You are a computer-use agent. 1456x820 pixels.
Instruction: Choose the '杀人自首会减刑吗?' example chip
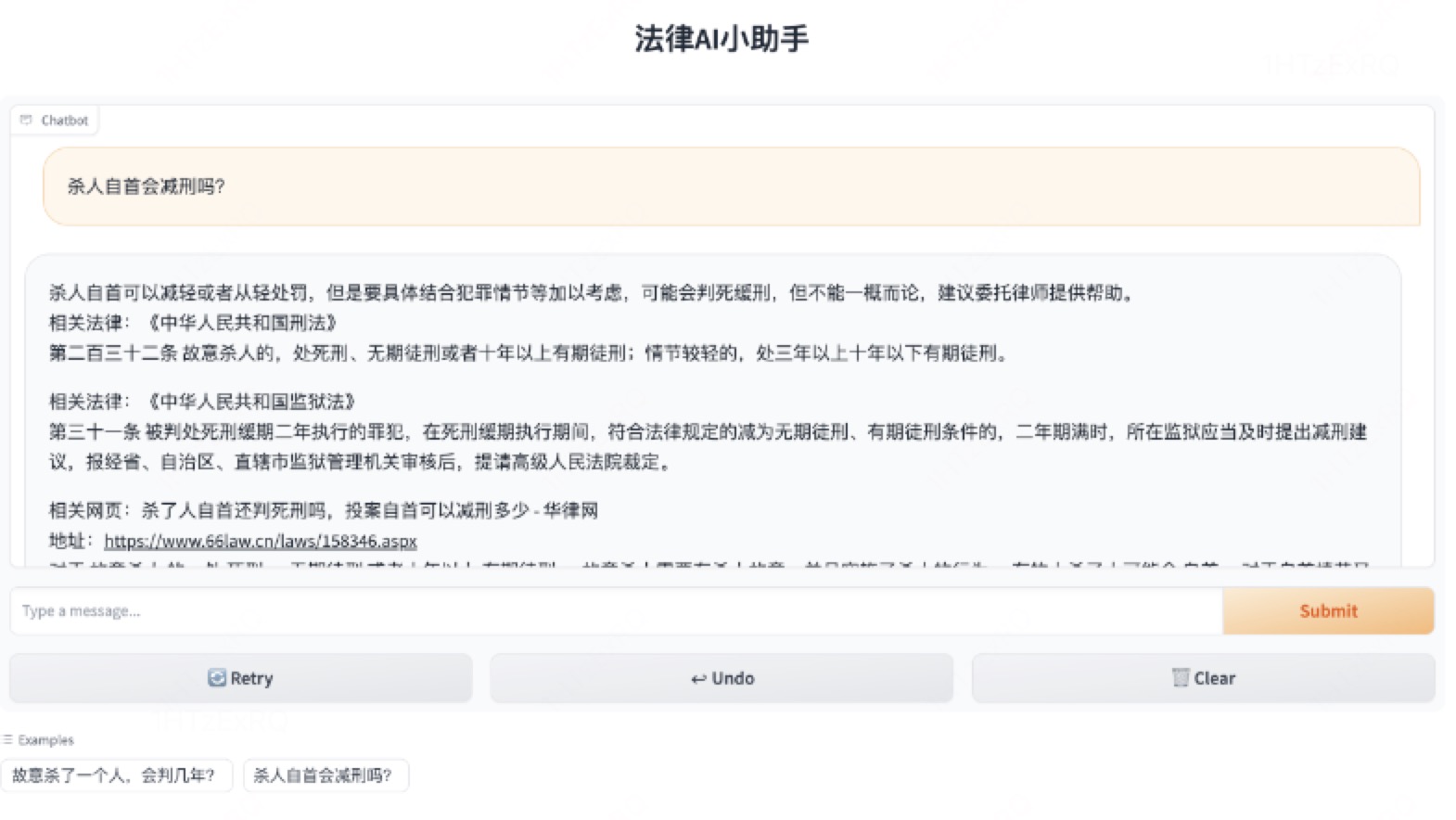click(x=323, y=775)
